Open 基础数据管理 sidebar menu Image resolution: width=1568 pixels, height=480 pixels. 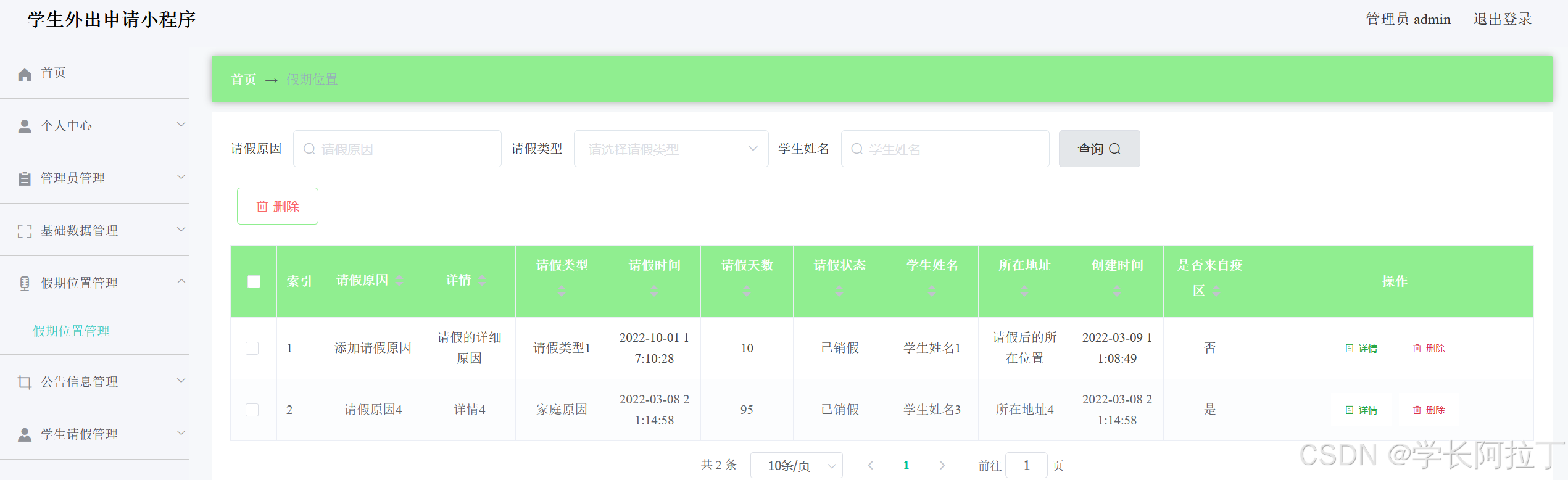pos(94,230)
